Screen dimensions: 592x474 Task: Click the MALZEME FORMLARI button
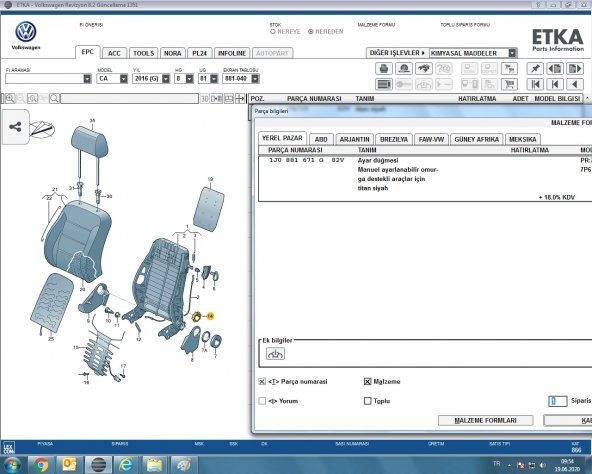486,420
